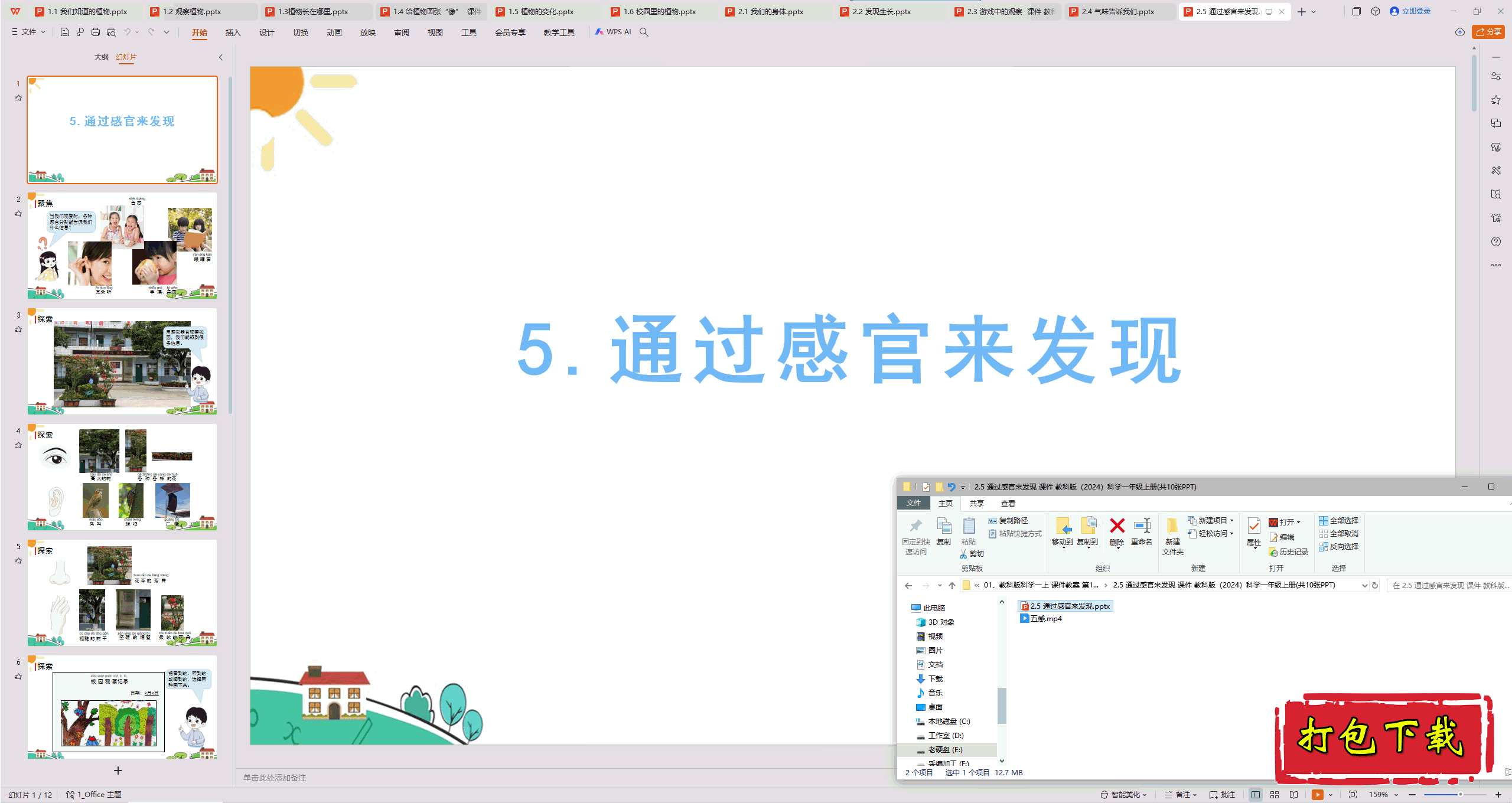Open the 动画 ribbon tab
Screen dimensions: 1512x803
coord(334,32)
